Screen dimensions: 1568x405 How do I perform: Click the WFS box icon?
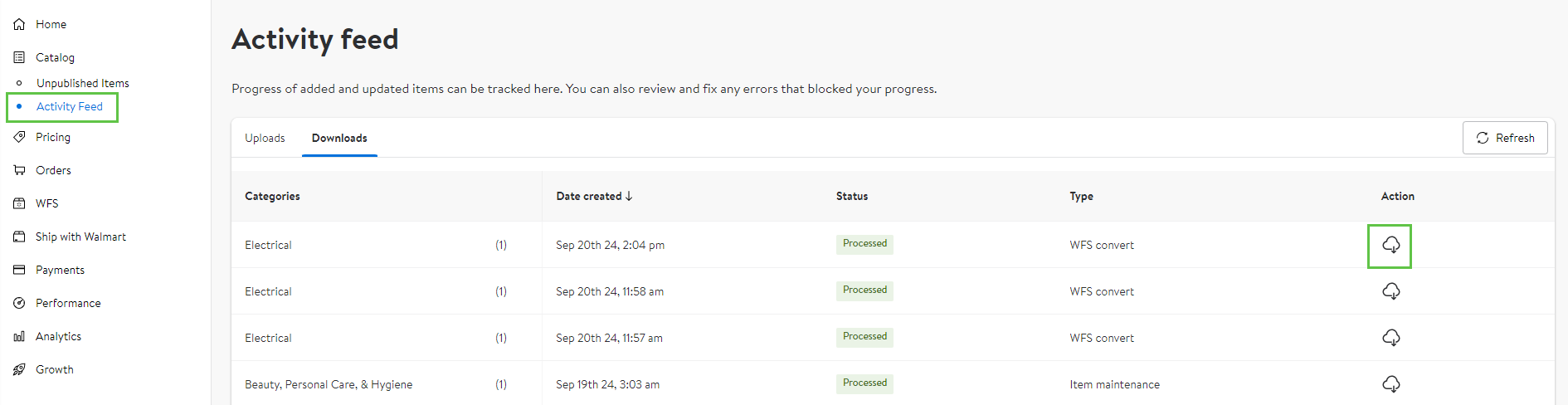[19, 203]
